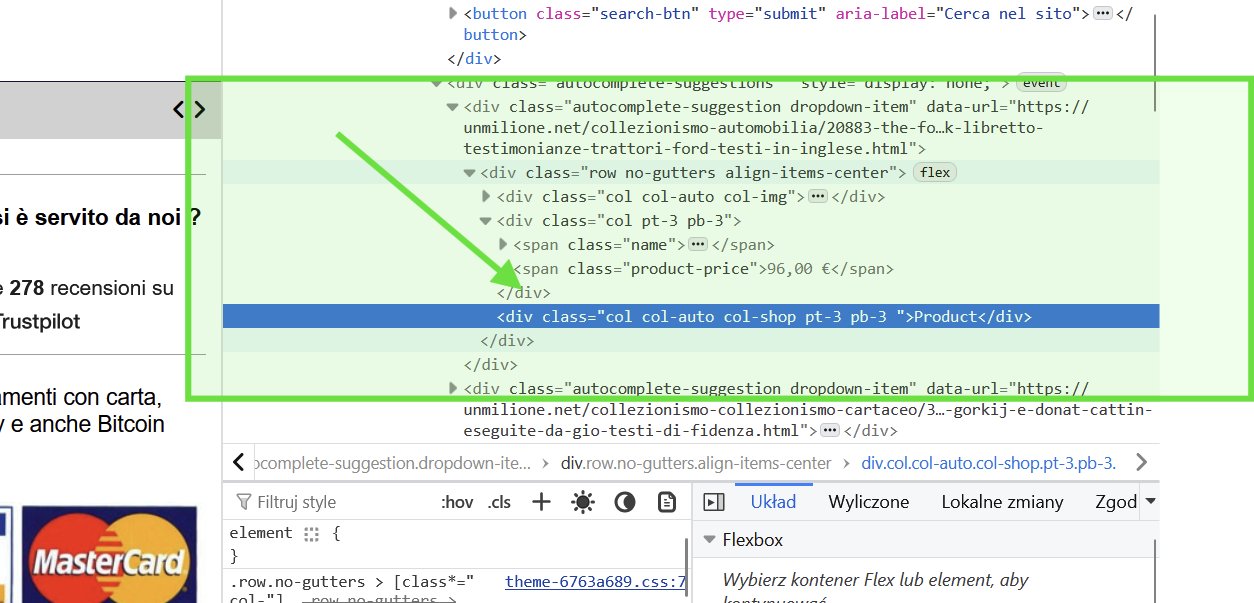Open the flex editor icon beside element rule
This screenshot has width=1254, height=603.
312,534
